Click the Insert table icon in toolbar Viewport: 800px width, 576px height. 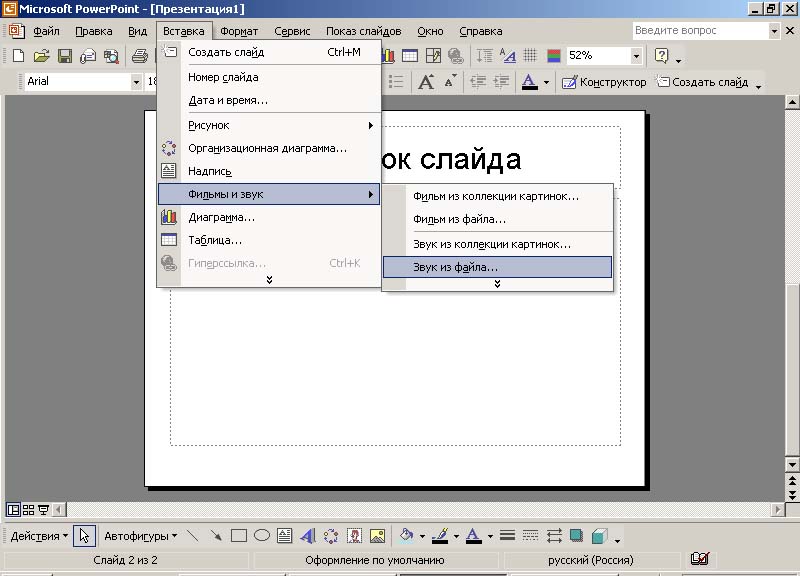coord(410,56)
